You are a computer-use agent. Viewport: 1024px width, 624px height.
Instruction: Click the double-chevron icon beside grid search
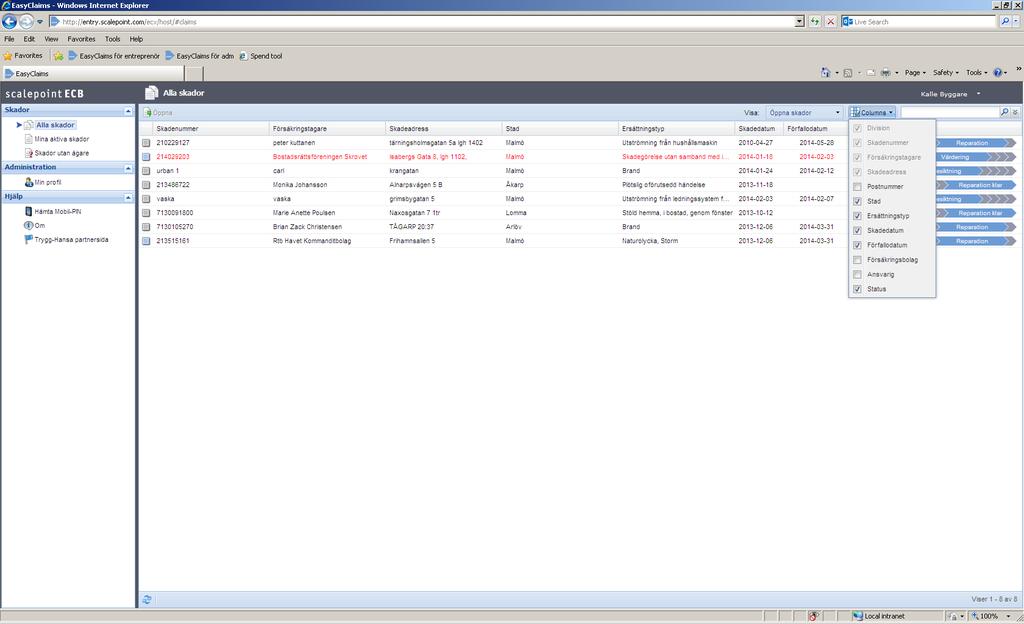1016,112
